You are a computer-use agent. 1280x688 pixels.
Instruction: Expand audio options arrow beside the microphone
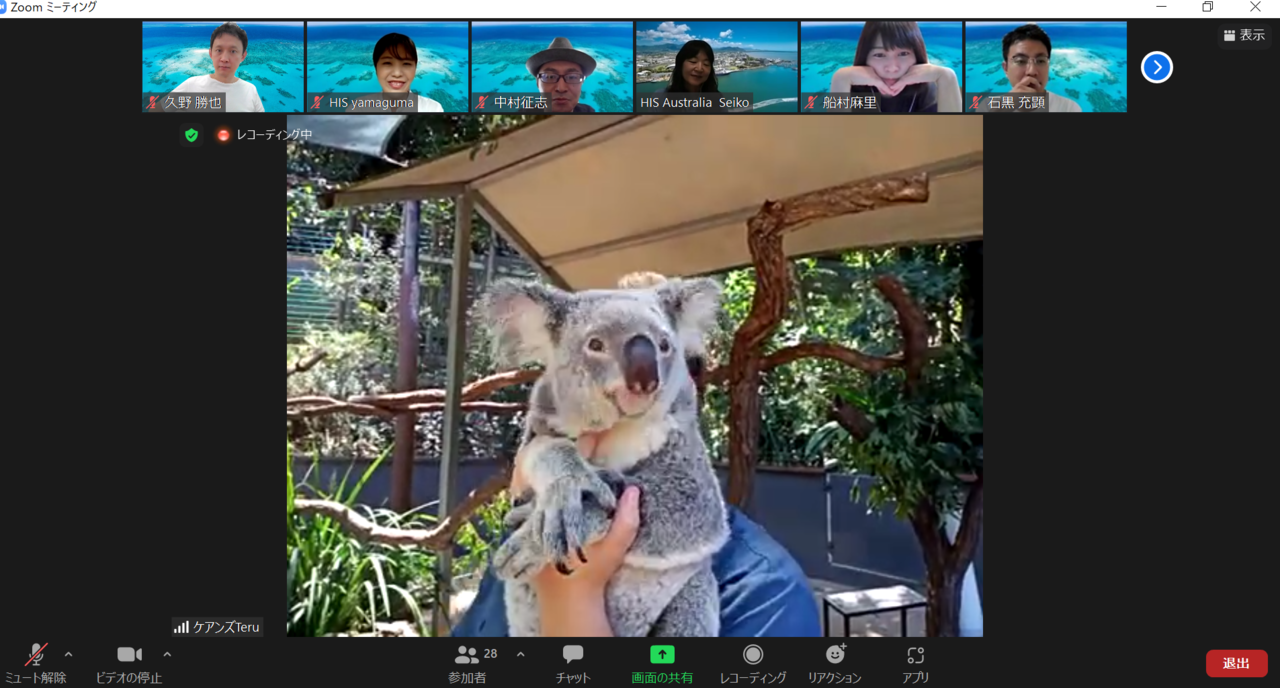pos(68,655)
